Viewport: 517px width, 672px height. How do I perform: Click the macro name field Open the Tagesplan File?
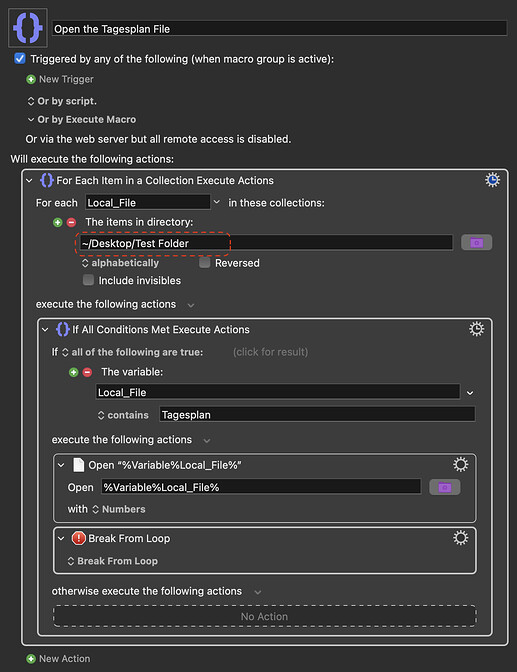(x=280, y=29)
